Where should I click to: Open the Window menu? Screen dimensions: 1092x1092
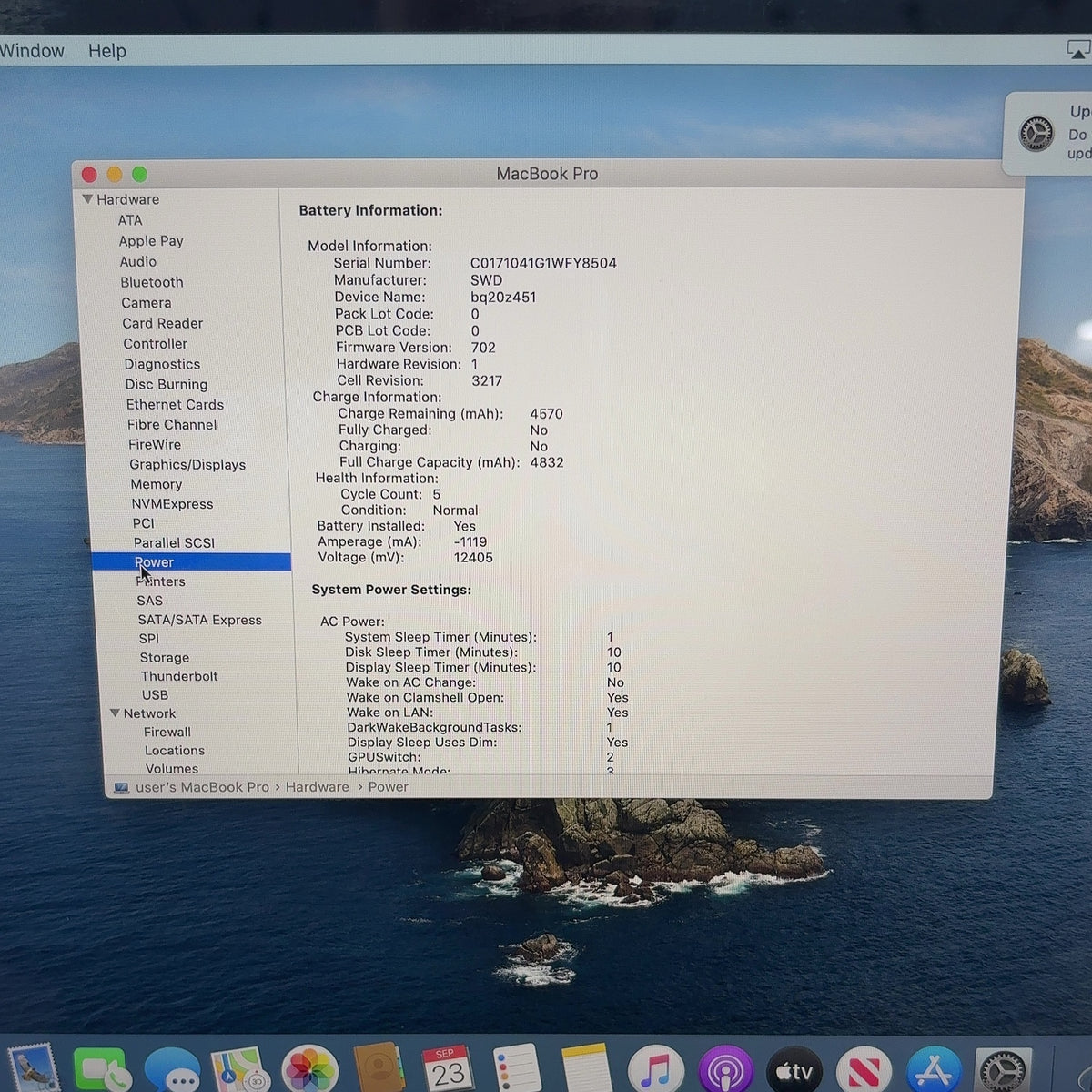click(x=32, y=51)
